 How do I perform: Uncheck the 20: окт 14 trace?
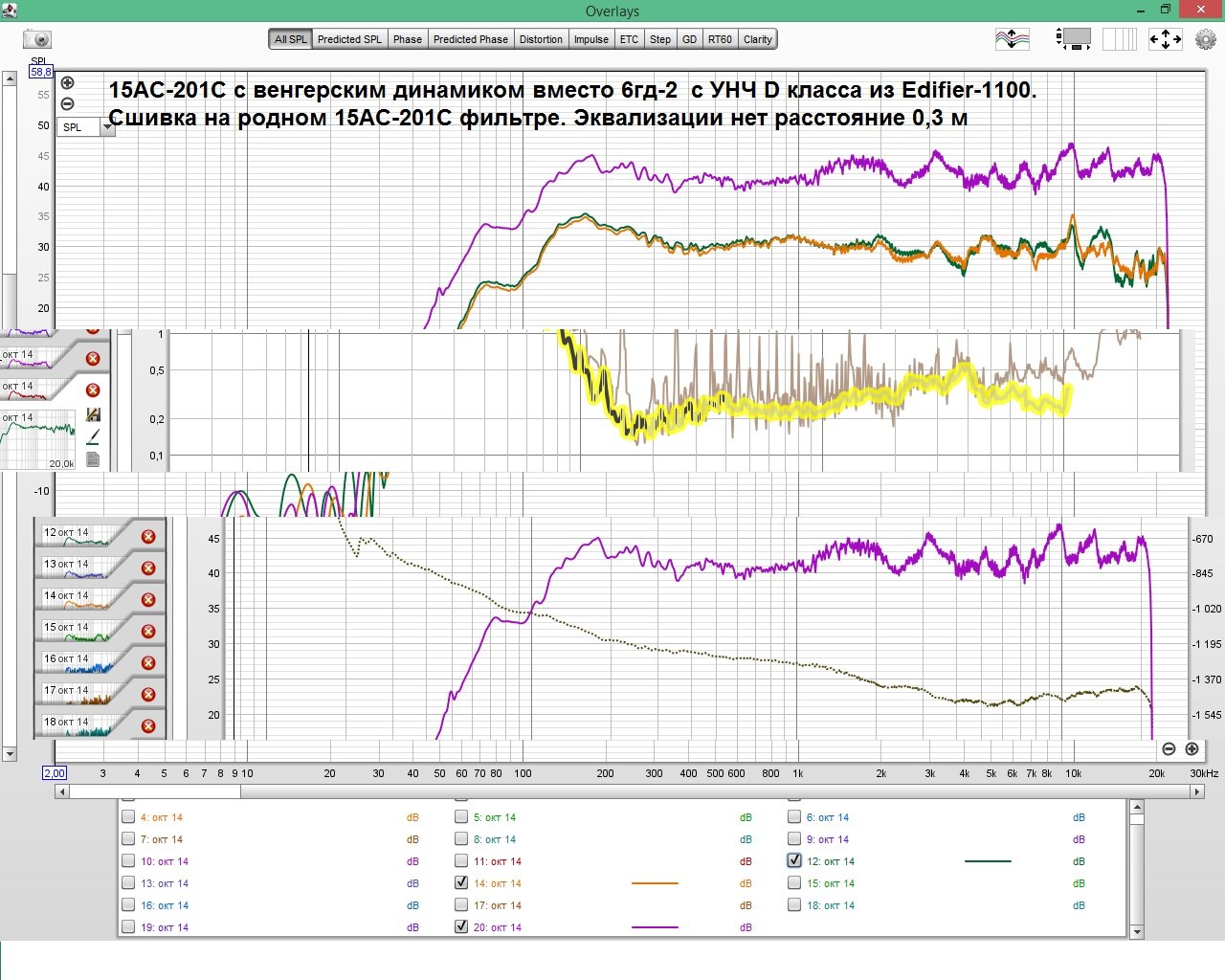(461, 927)
